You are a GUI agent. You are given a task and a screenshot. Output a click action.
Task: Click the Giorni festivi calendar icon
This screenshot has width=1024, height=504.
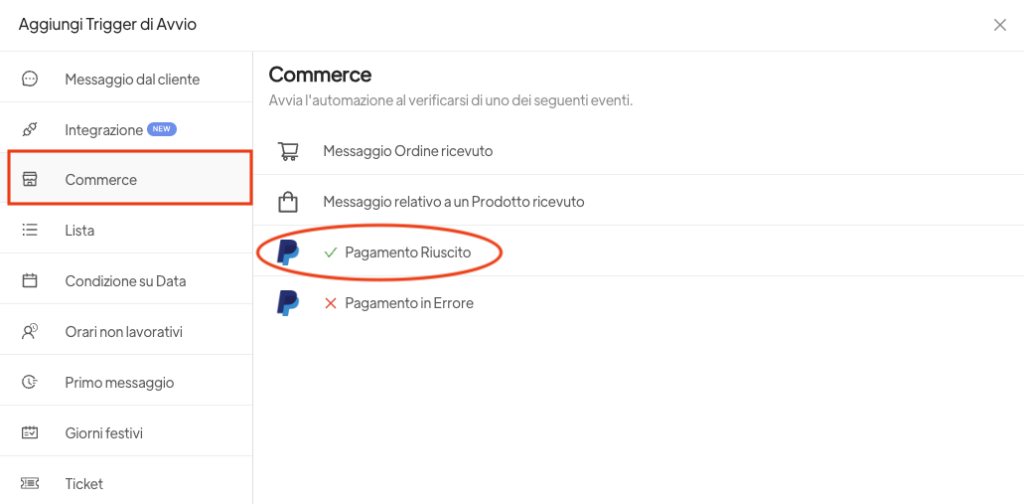pos(30,433)
